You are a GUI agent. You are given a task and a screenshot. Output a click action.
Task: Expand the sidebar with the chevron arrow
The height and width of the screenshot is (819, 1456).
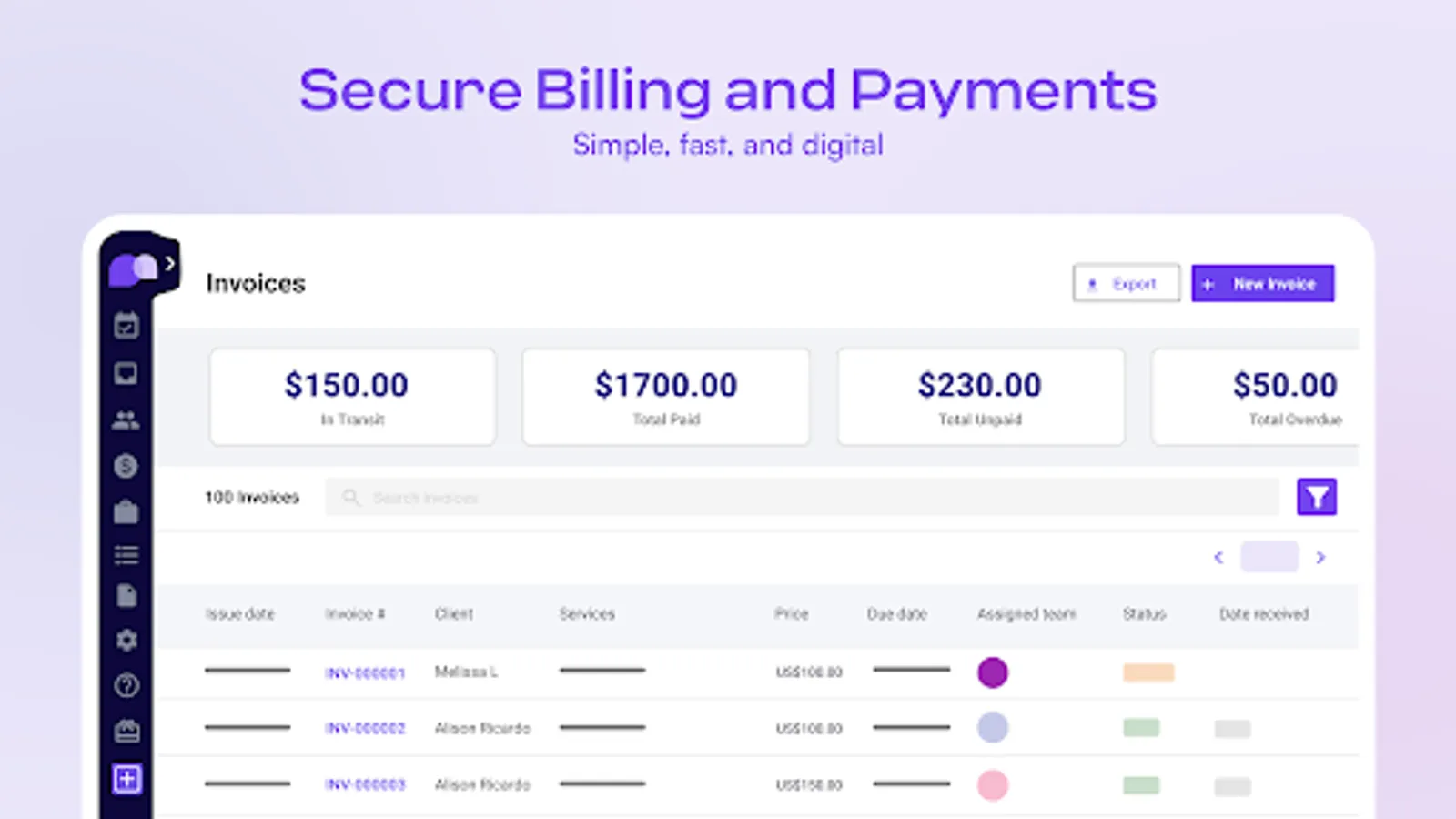click(x=169, y=264)
